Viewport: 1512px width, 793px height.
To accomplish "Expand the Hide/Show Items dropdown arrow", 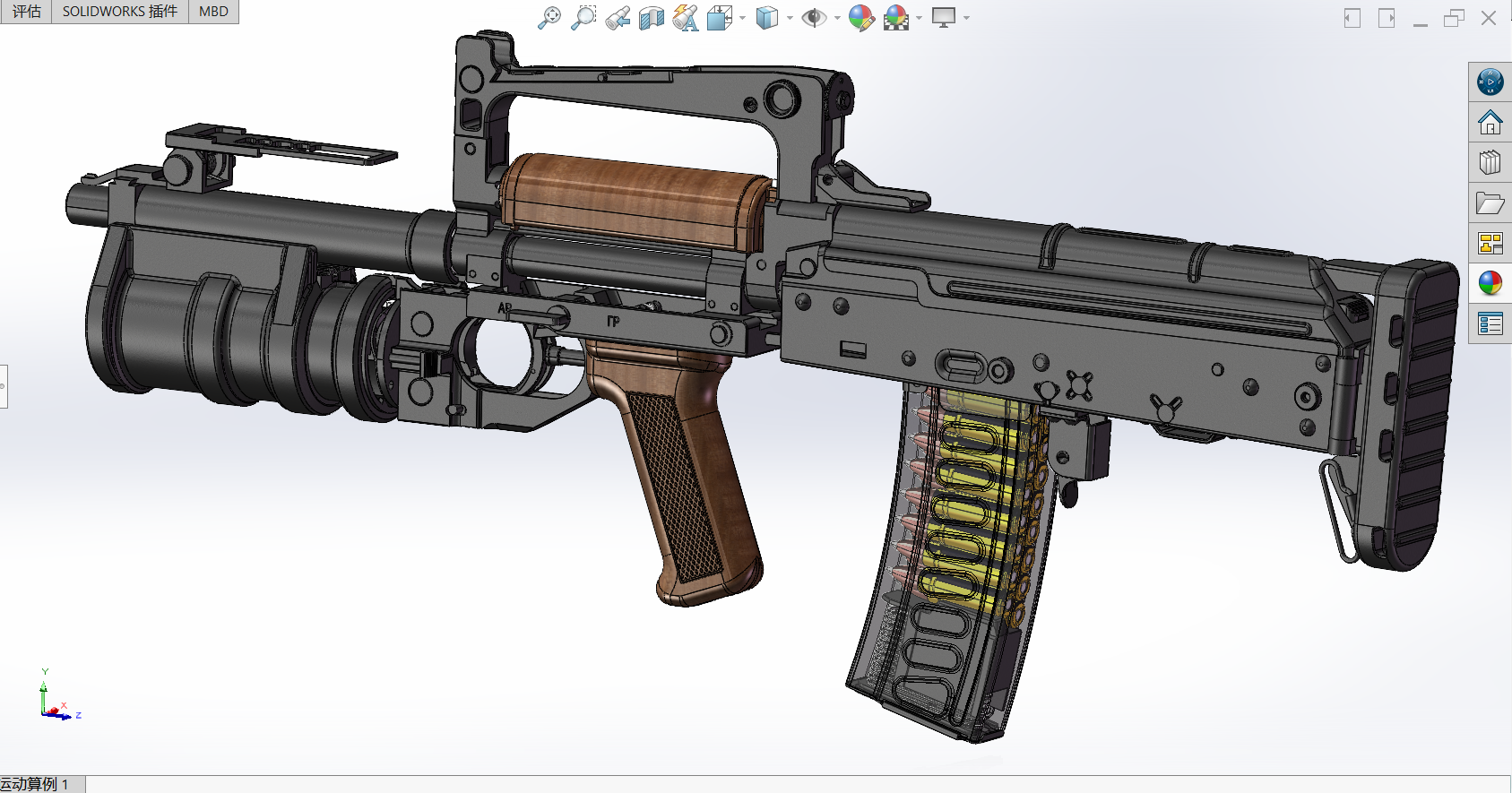I will click(x=837, y=18).
